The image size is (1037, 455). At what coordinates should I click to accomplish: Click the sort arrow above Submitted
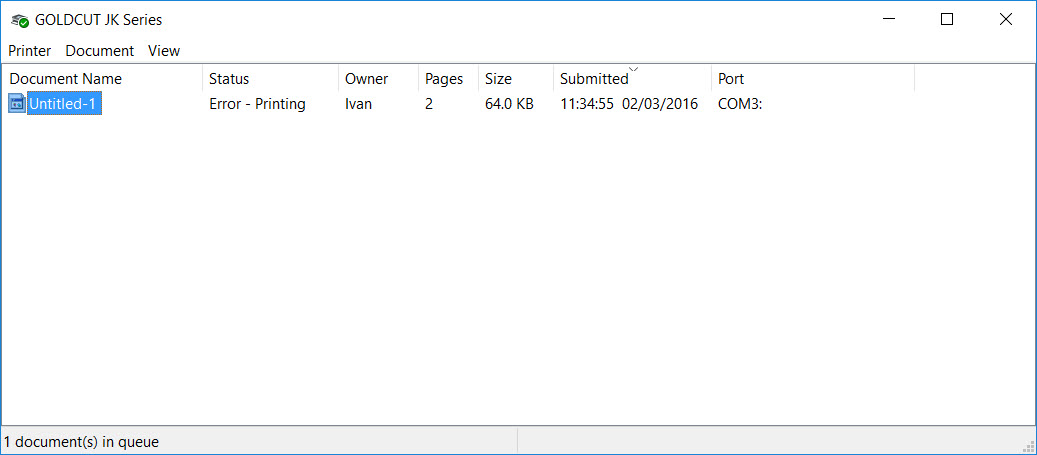click(633, 69)
